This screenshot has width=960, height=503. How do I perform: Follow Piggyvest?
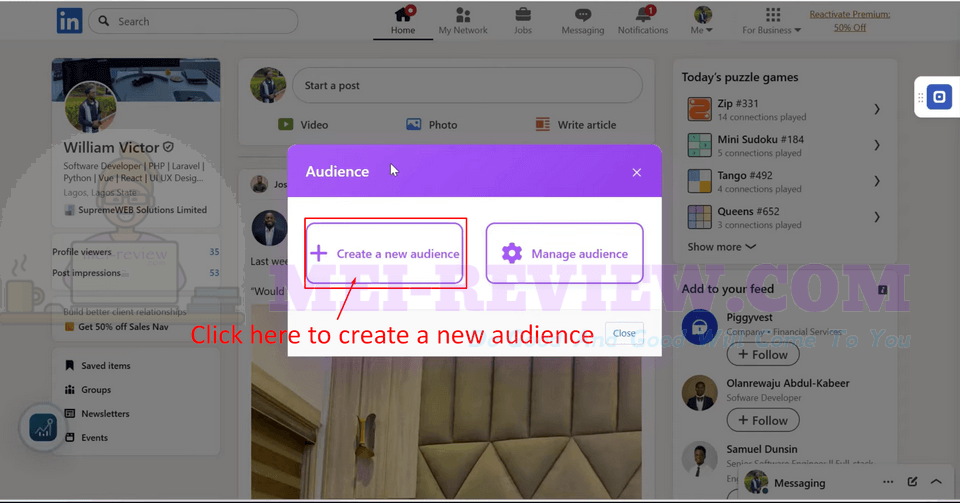click(763, 354)
